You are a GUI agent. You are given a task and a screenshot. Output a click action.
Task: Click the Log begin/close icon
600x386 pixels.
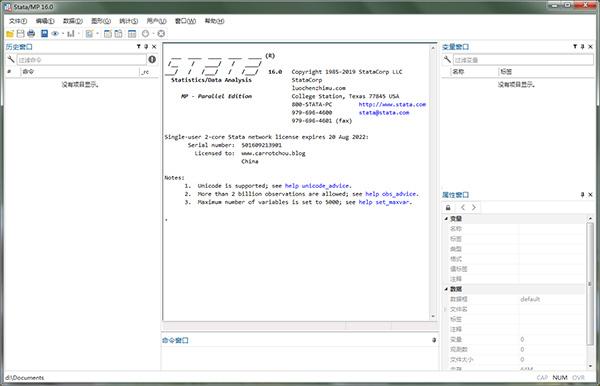[44, 34]
